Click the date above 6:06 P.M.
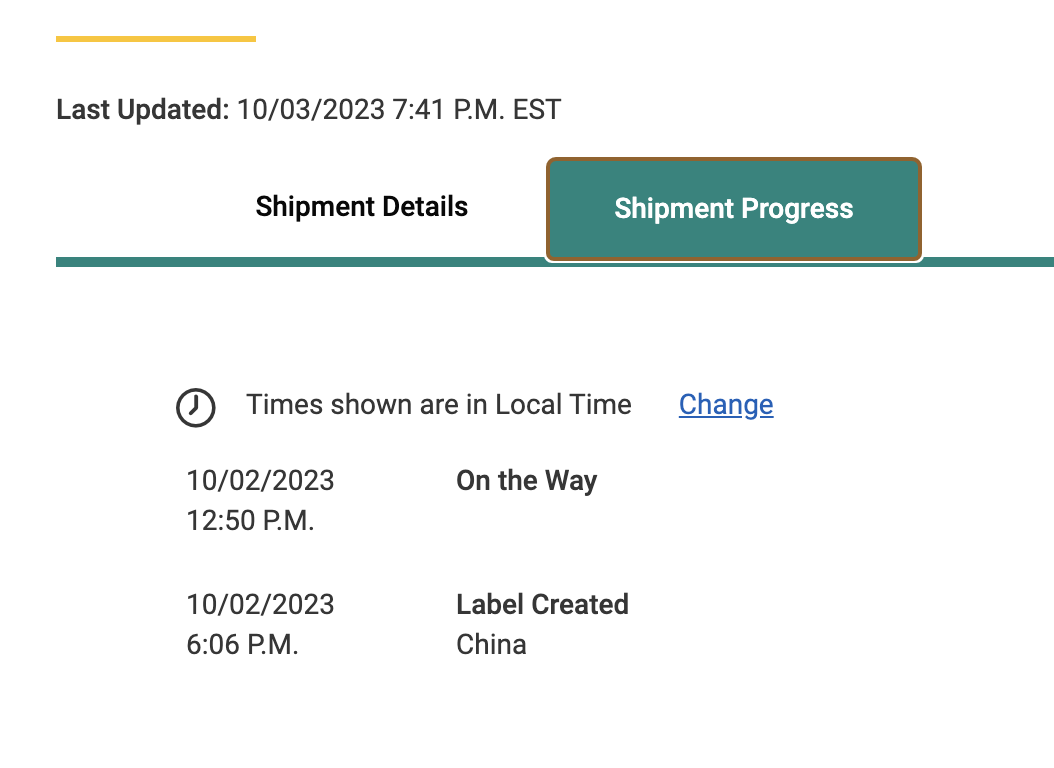Screen dimensions: 1054x768 tap(260, 605)
